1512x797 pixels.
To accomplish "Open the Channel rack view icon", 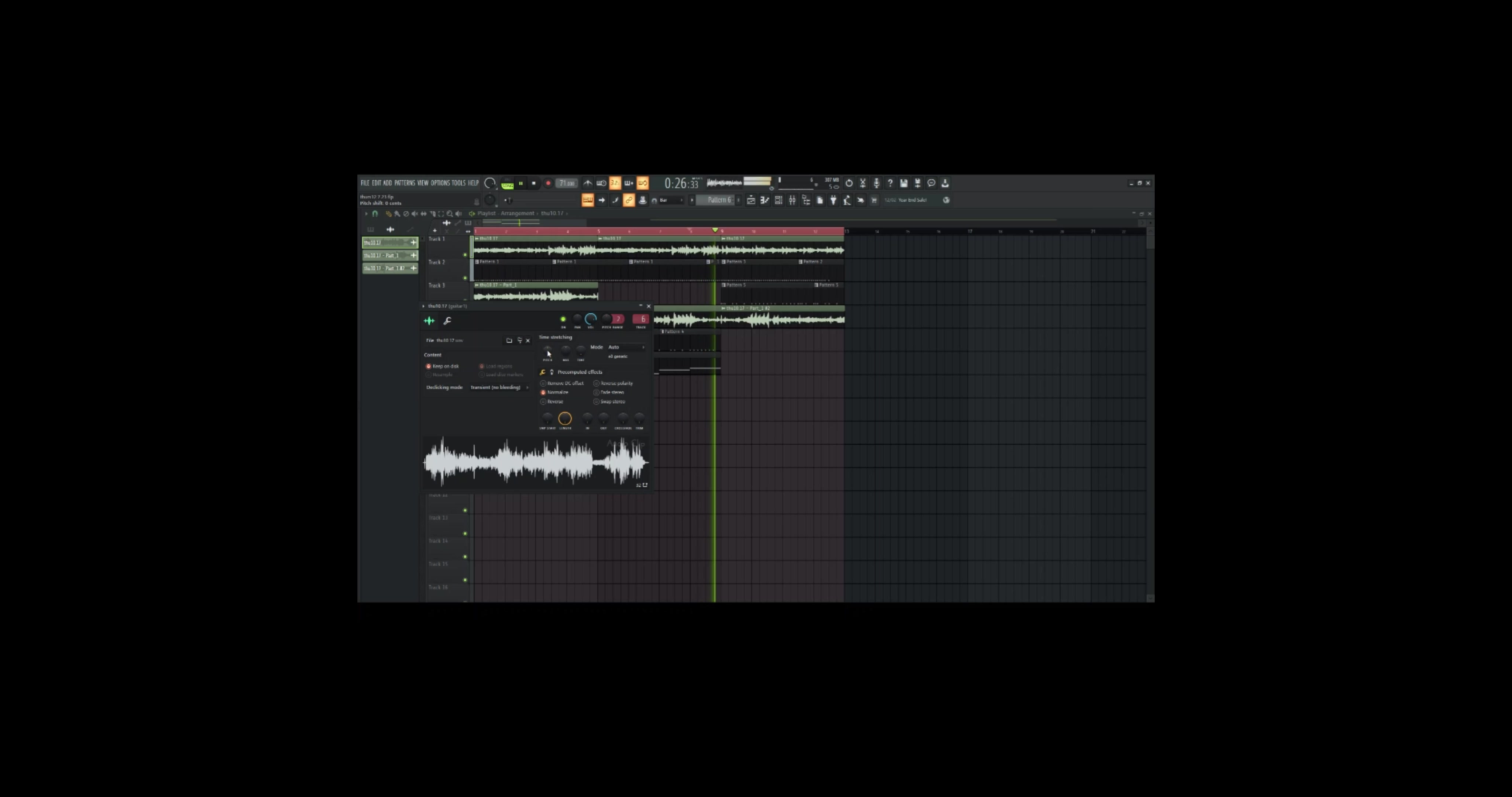I will click(x=778, y=200).
